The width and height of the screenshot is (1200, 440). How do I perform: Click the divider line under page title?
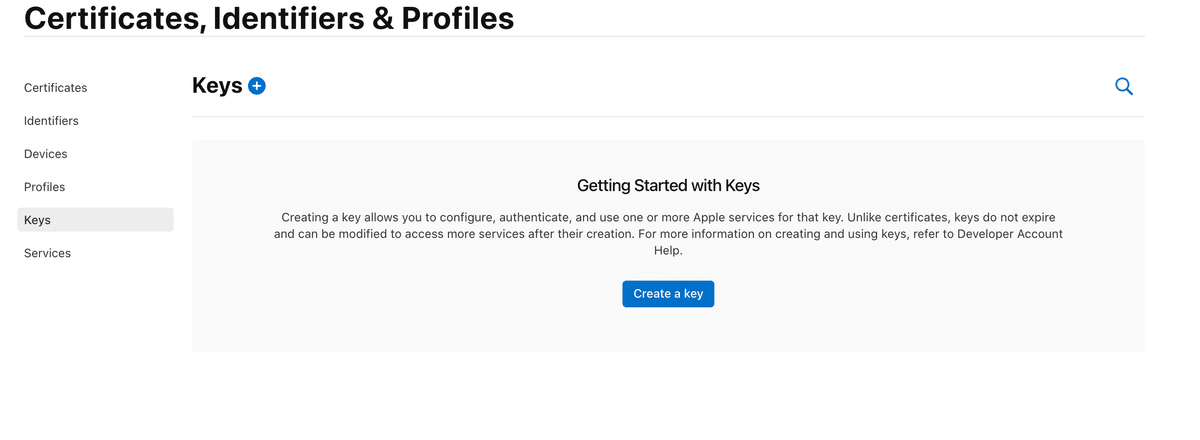[584, 36]
